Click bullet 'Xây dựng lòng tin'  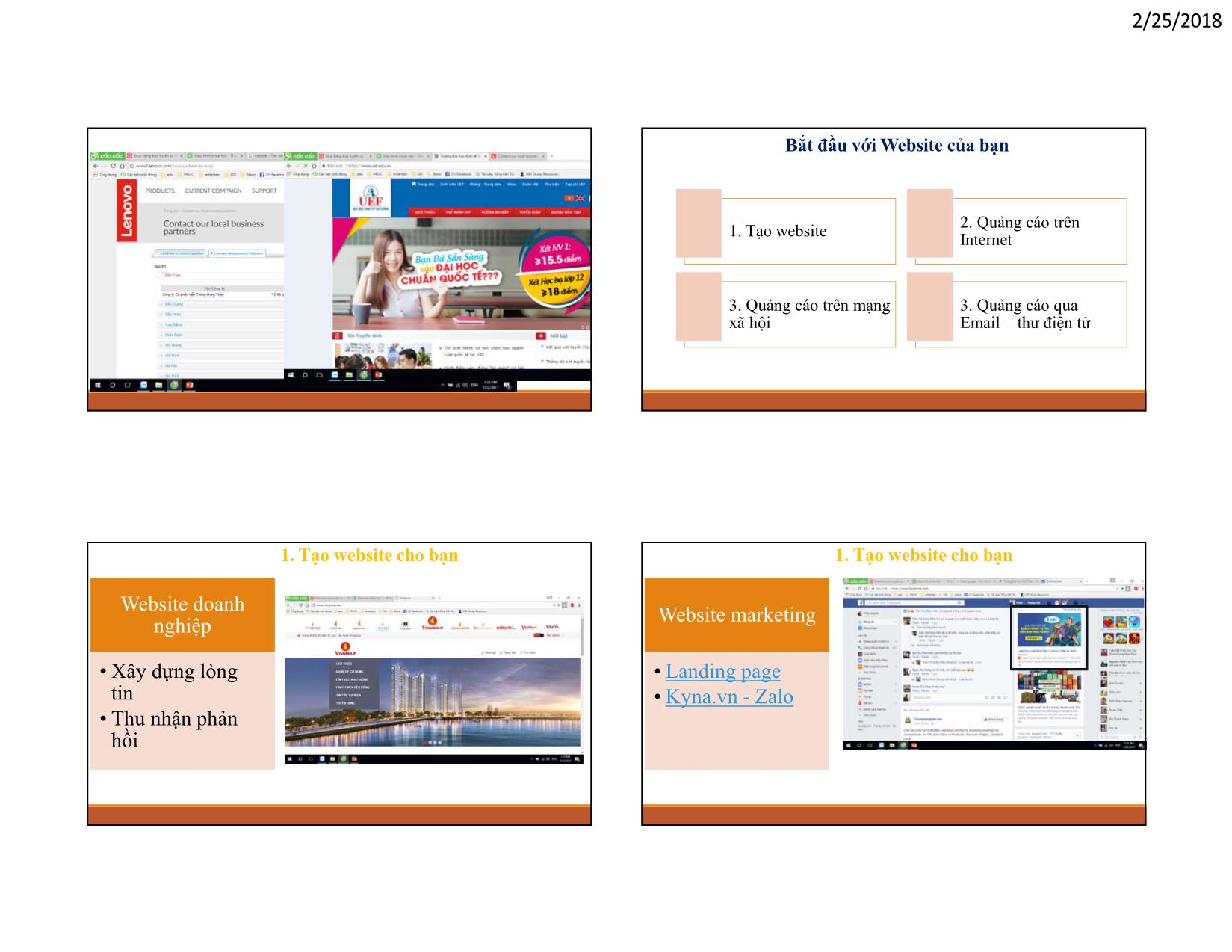(x=174, y=681)
